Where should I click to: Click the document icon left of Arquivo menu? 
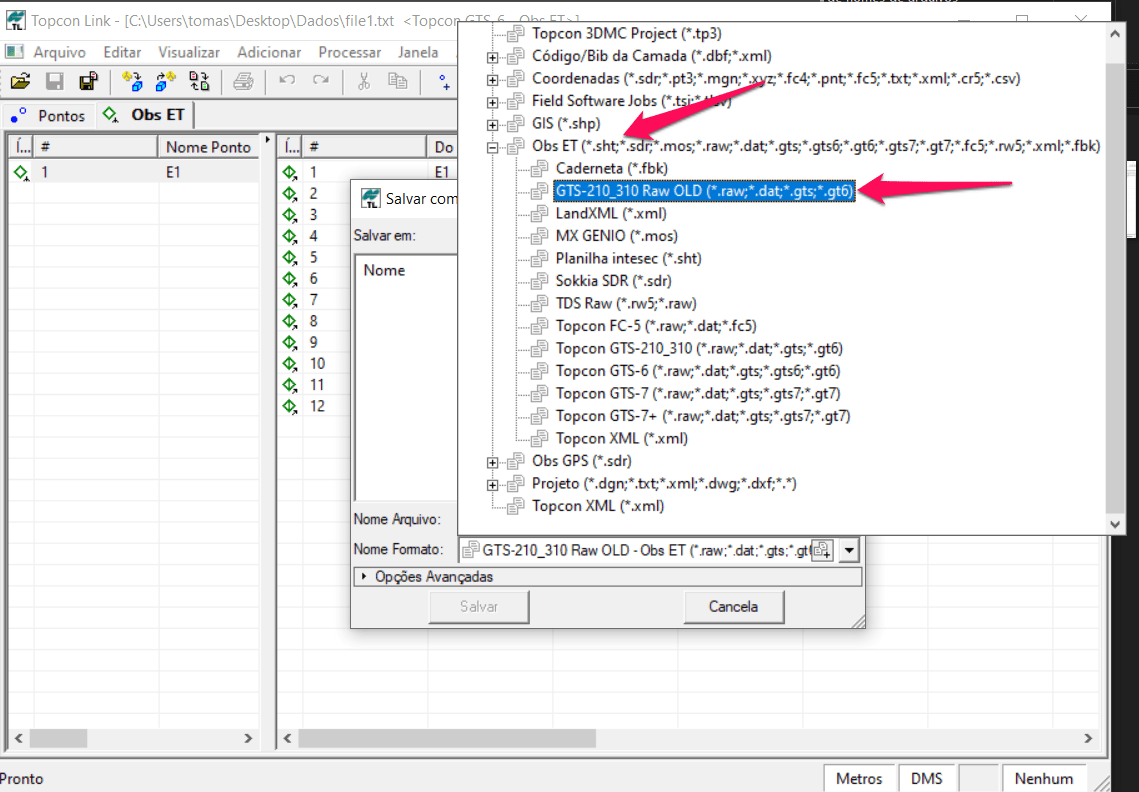tap(15, 52)
